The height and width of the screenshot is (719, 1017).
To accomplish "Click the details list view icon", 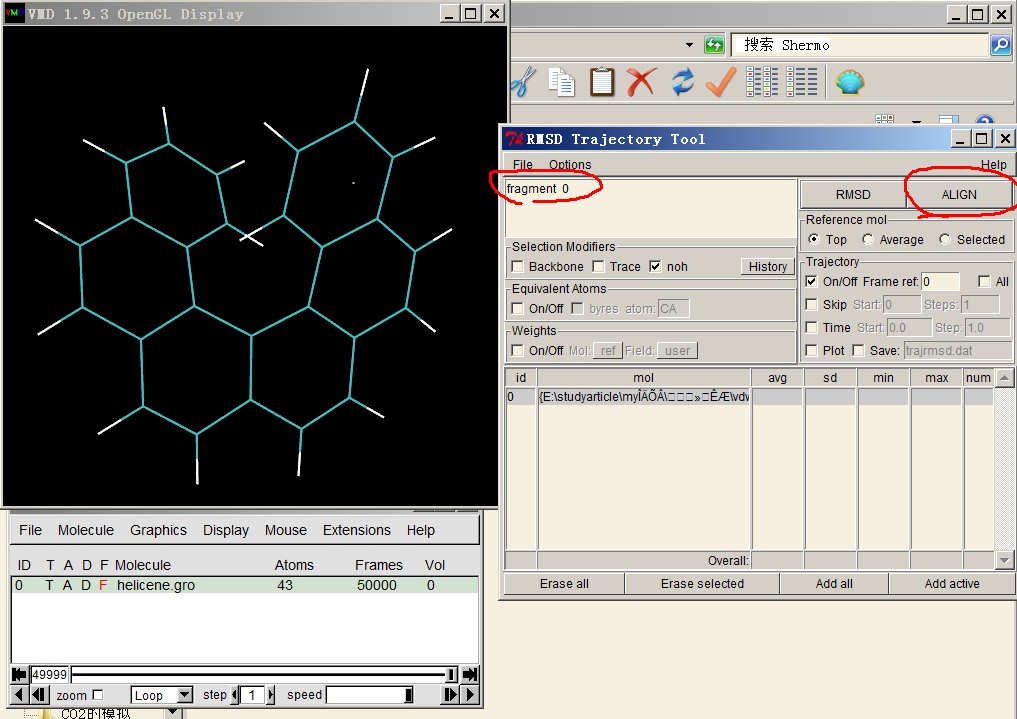I will click(802, 82).
